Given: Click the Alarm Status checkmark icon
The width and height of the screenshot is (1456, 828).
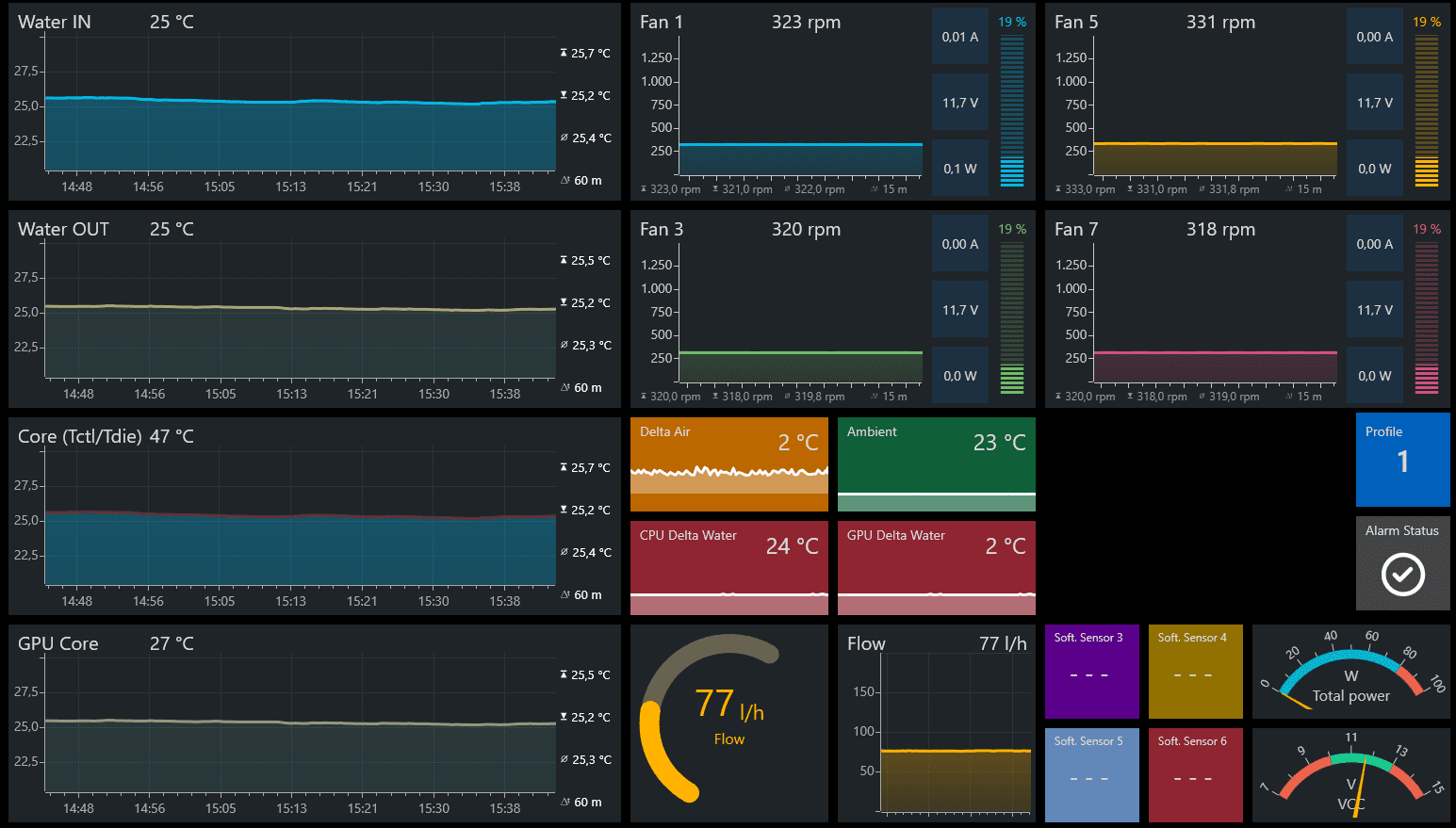Looking at the screenshot, I should 1402,574.
